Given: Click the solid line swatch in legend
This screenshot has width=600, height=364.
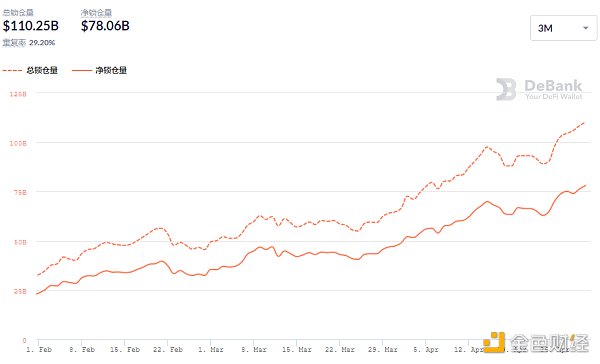Looking at the screenshot, I should pos(82,71).
